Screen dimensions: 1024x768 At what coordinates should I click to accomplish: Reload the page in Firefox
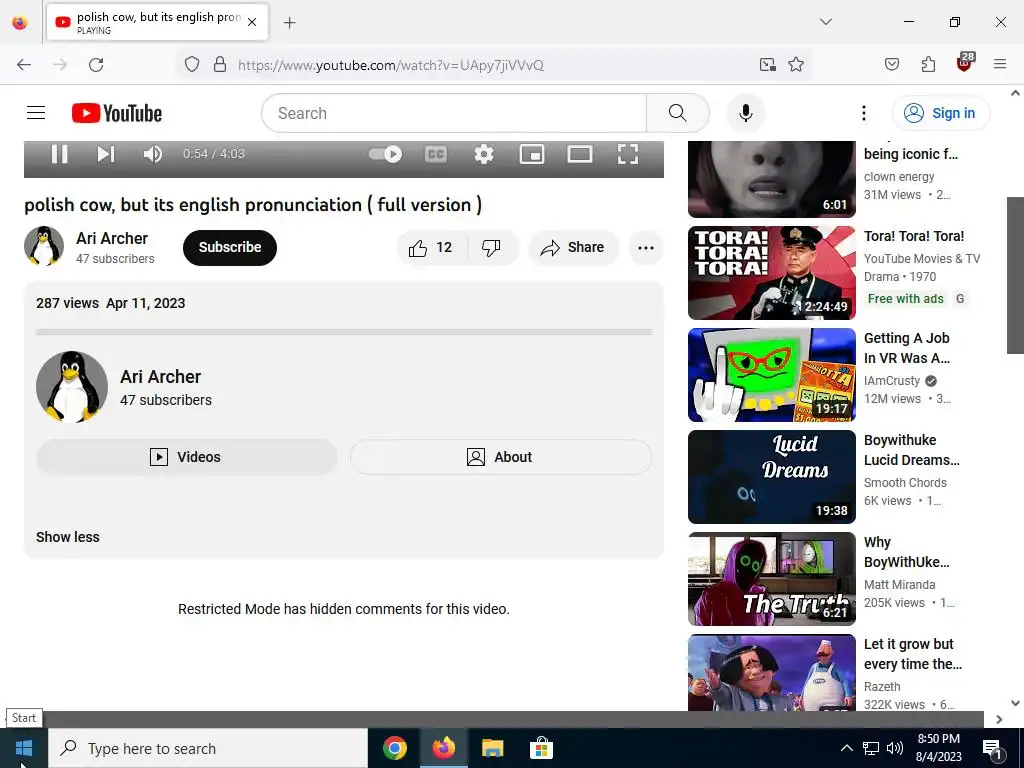96,65
